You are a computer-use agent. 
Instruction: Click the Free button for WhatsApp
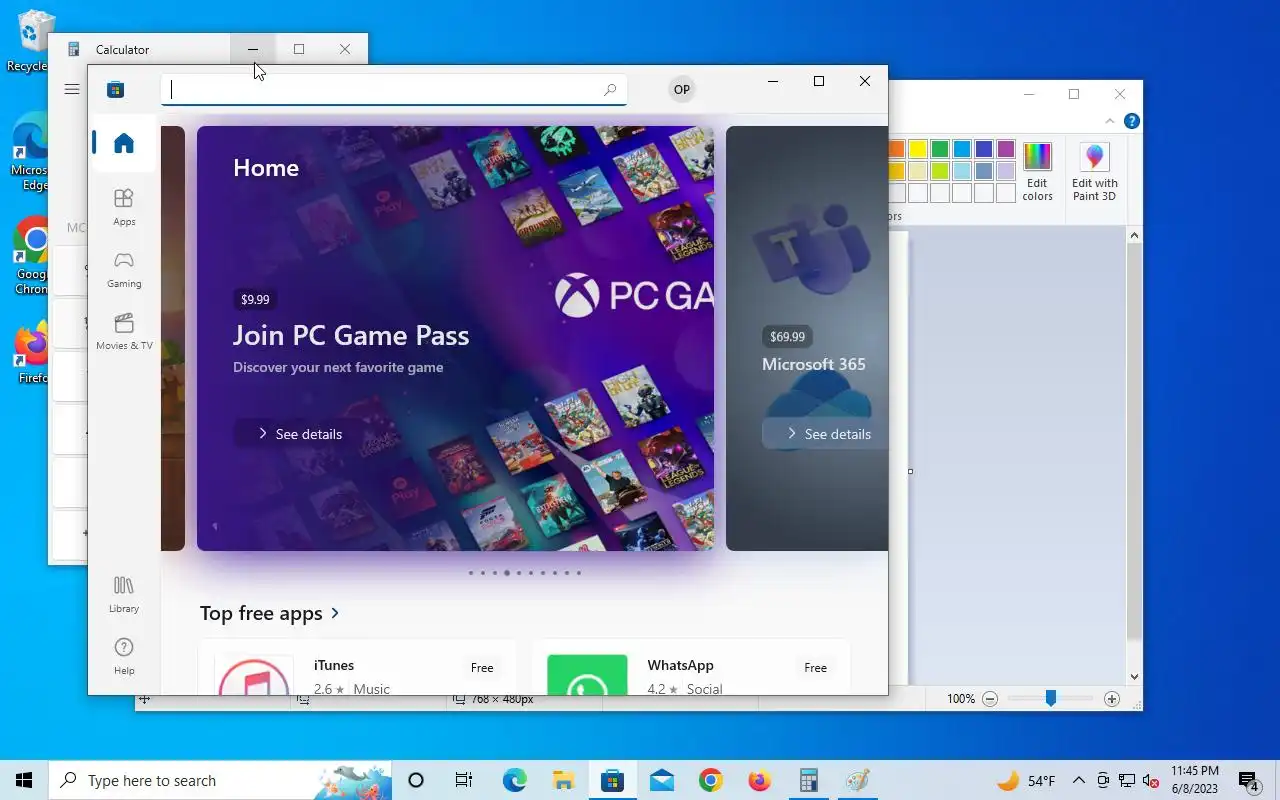coord(815,668)
